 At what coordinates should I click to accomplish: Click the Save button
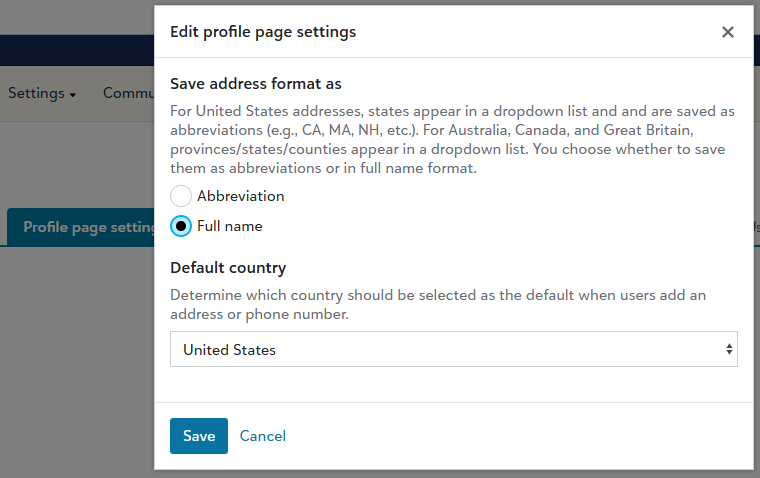point(199,436)
